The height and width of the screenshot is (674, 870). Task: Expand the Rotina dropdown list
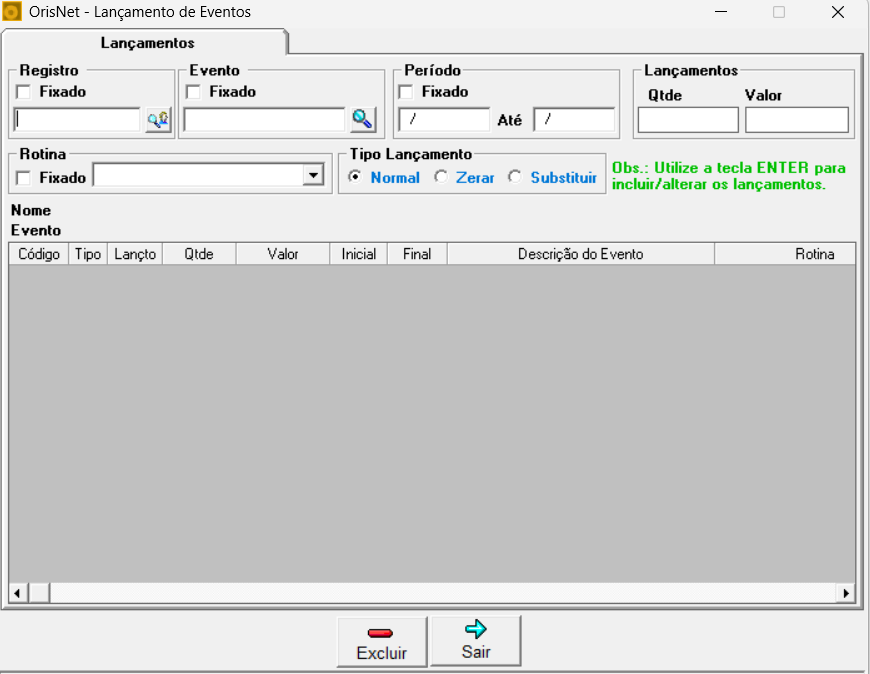click(x=313, y=176)
